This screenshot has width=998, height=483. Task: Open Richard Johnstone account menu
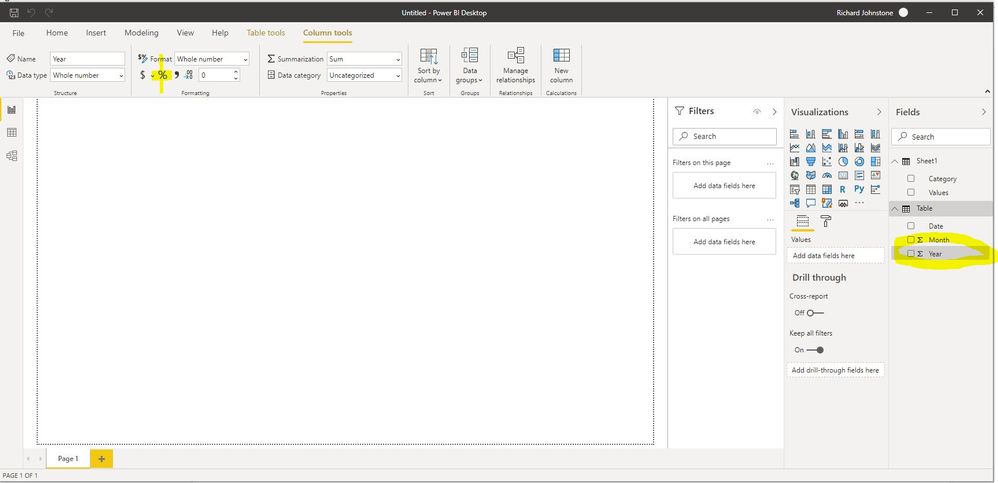click(872, 13)
